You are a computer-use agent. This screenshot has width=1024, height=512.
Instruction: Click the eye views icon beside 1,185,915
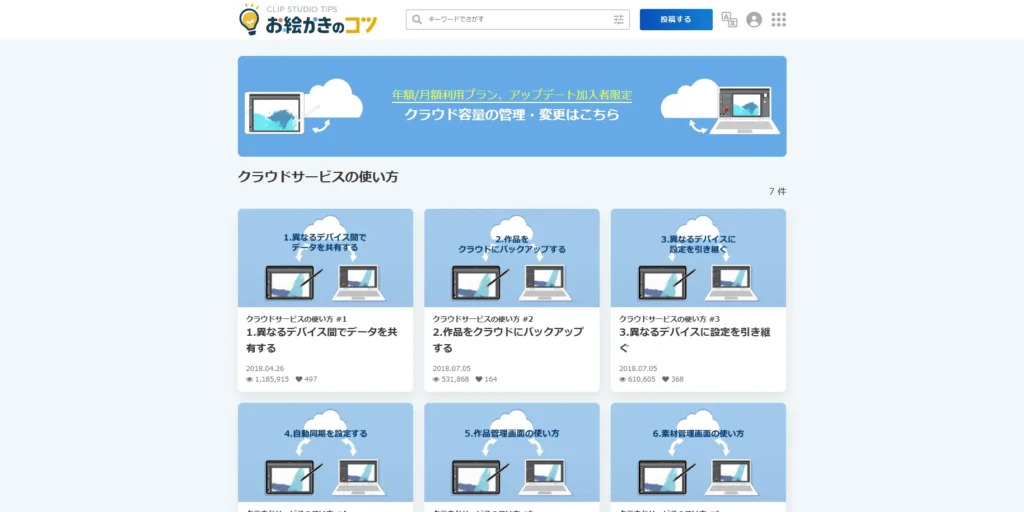[249, 379]
